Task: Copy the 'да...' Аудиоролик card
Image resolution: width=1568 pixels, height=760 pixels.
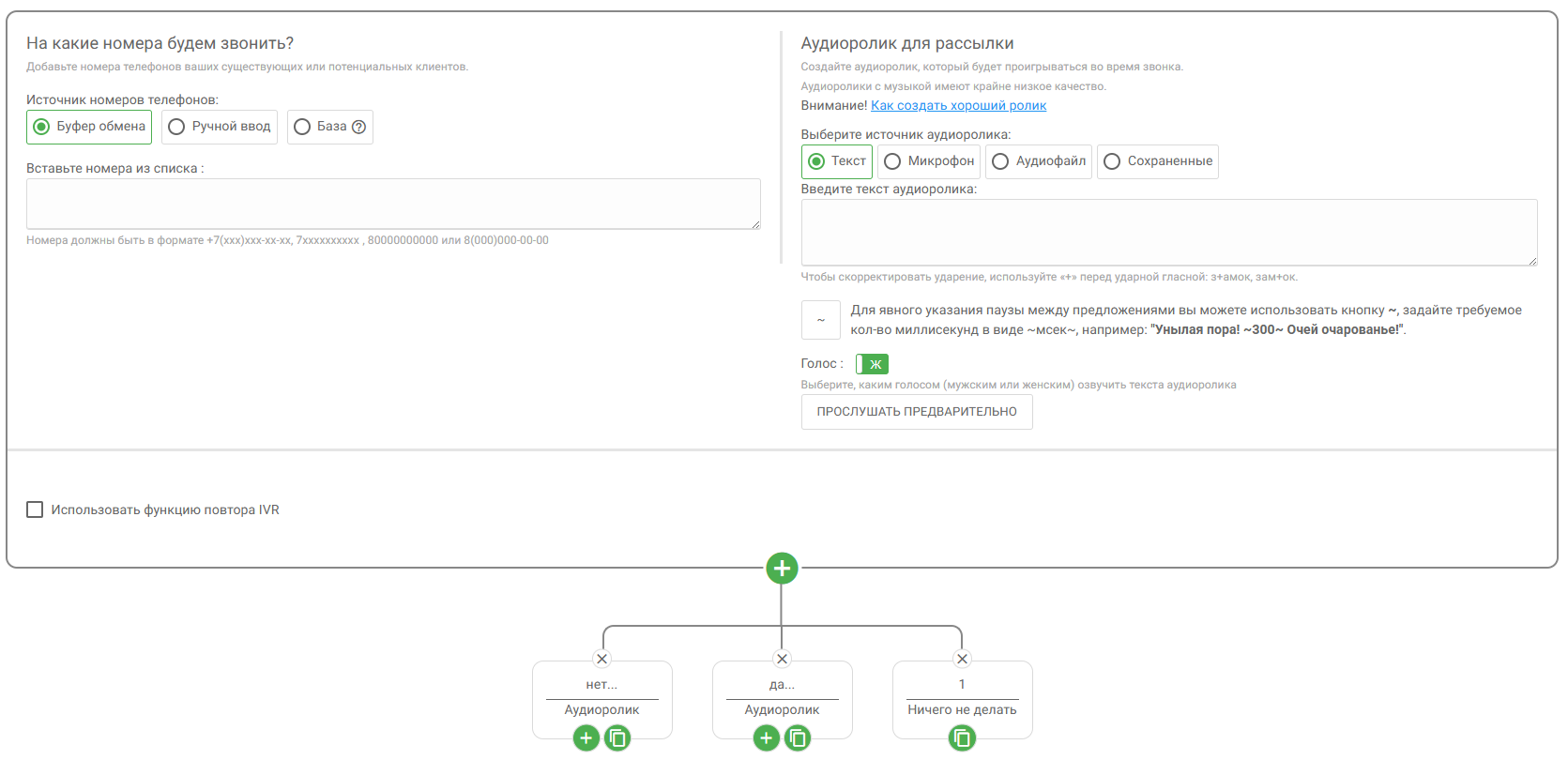Action: pos(798,738)
